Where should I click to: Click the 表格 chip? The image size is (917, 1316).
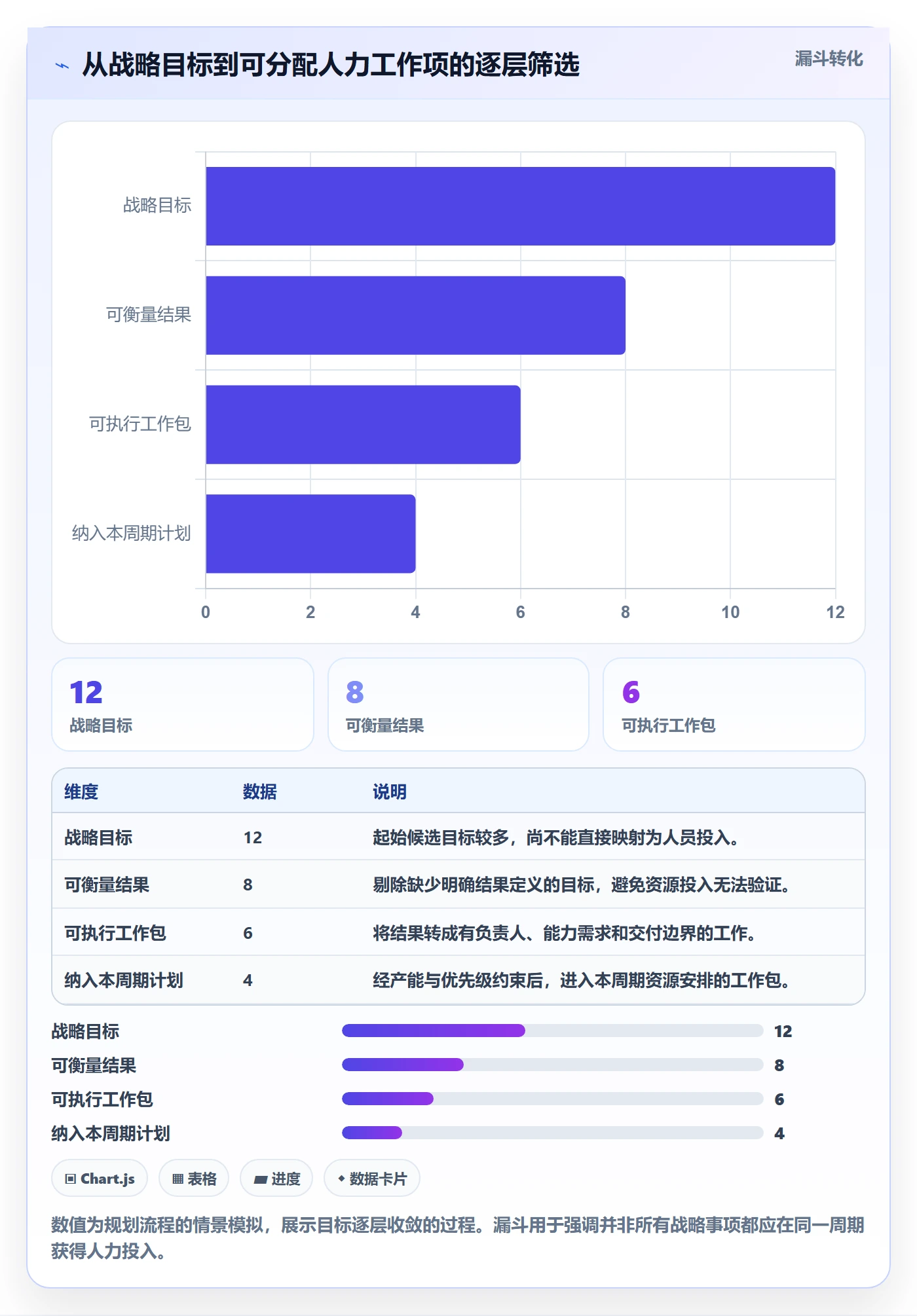194,1179
